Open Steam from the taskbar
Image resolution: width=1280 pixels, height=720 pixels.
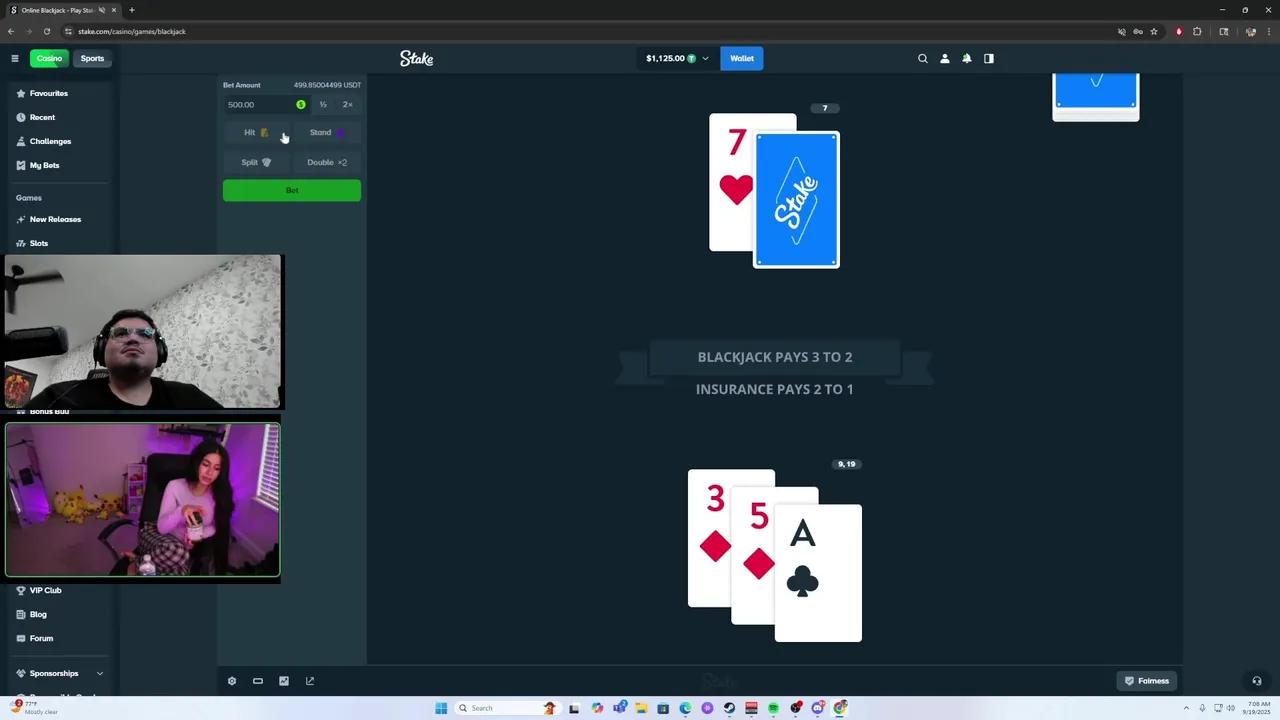coord(729,708)
